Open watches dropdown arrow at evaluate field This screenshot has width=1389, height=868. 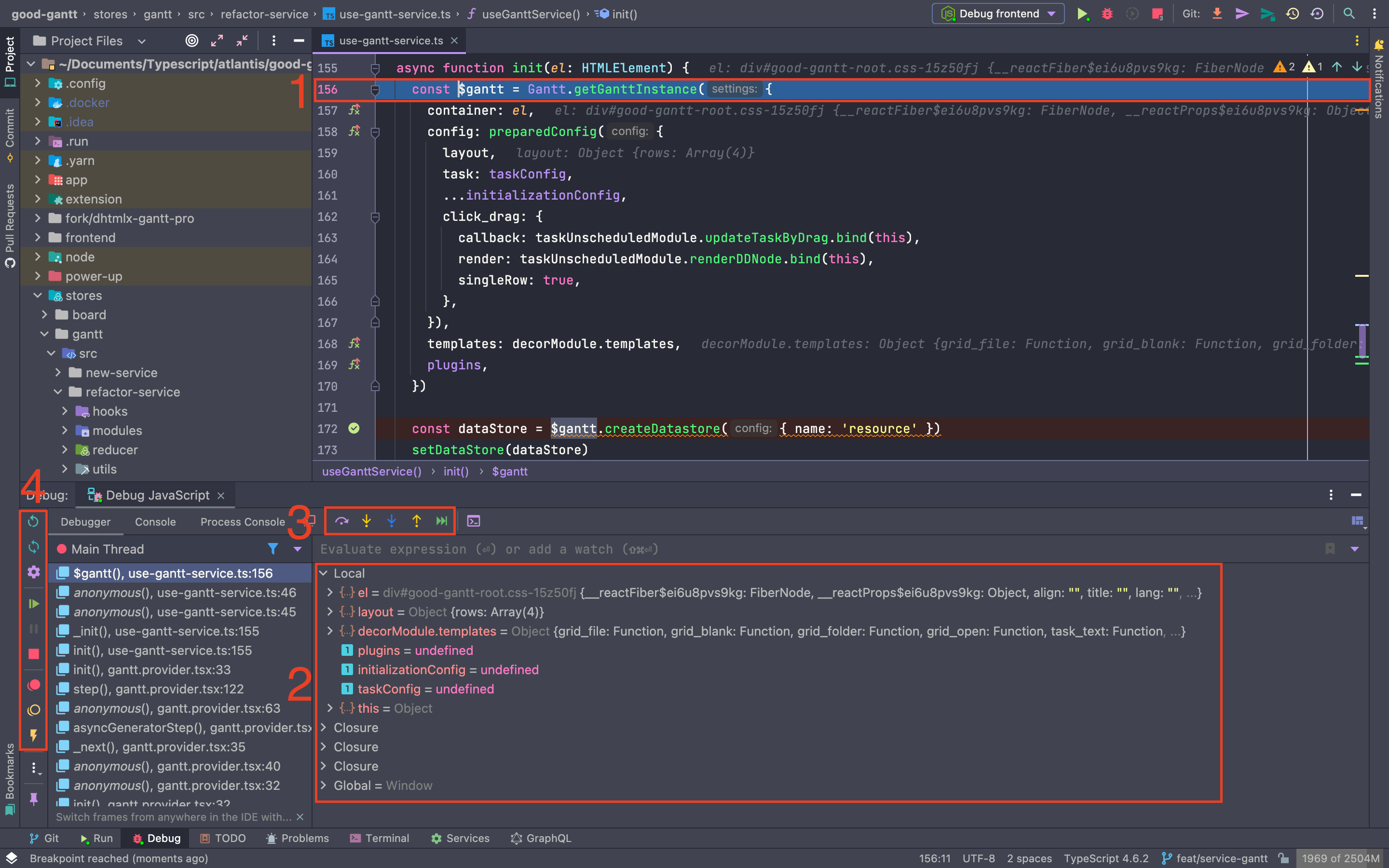pos(1355,549)
